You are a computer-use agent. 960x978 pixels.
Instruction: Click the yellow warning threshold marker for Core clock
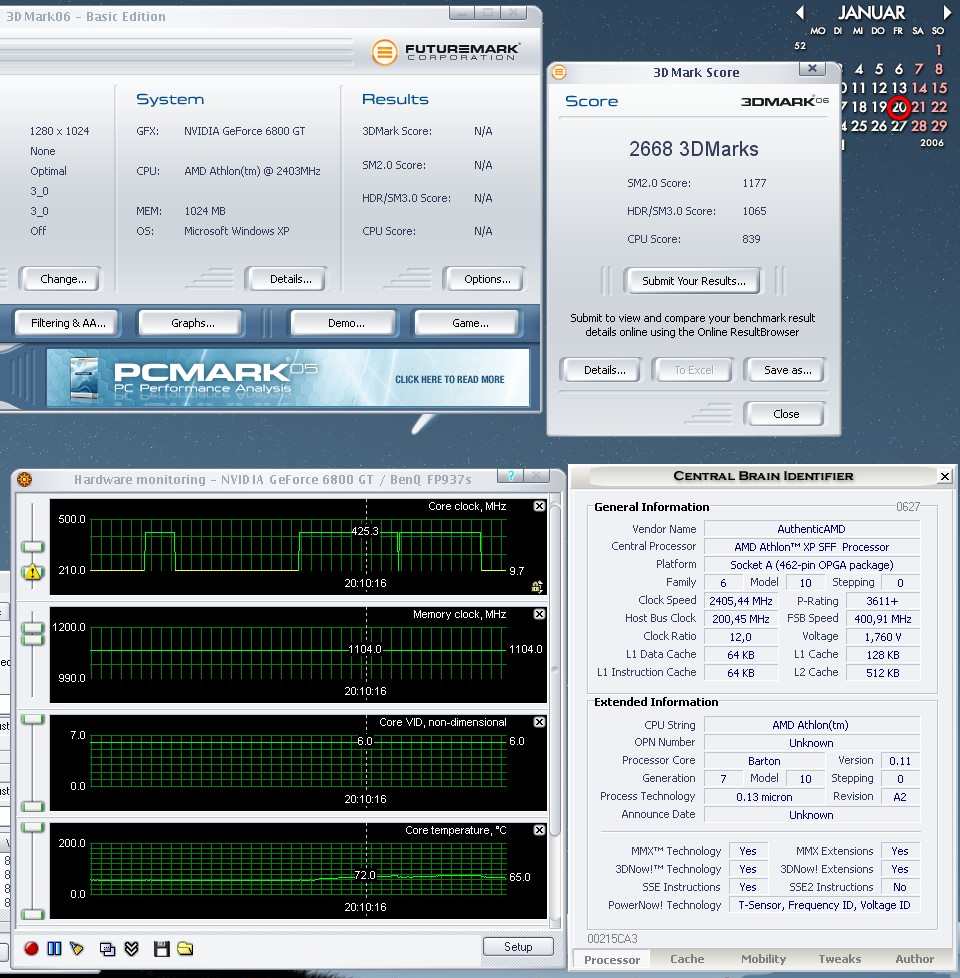point(32,571)
